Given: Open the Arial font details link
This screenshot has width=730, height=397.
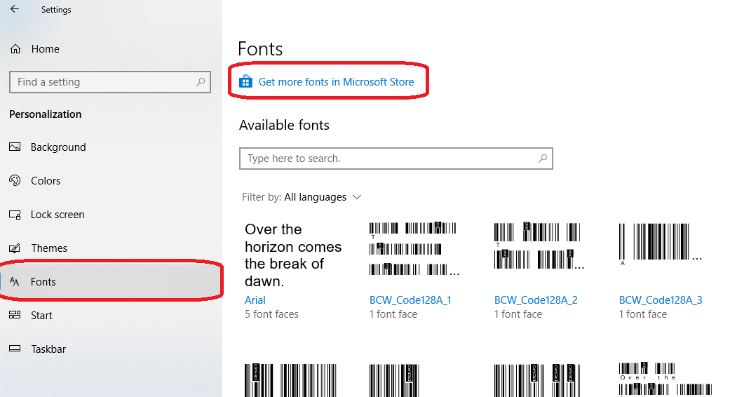Looking at the screenshot, I should click(255, 300).
